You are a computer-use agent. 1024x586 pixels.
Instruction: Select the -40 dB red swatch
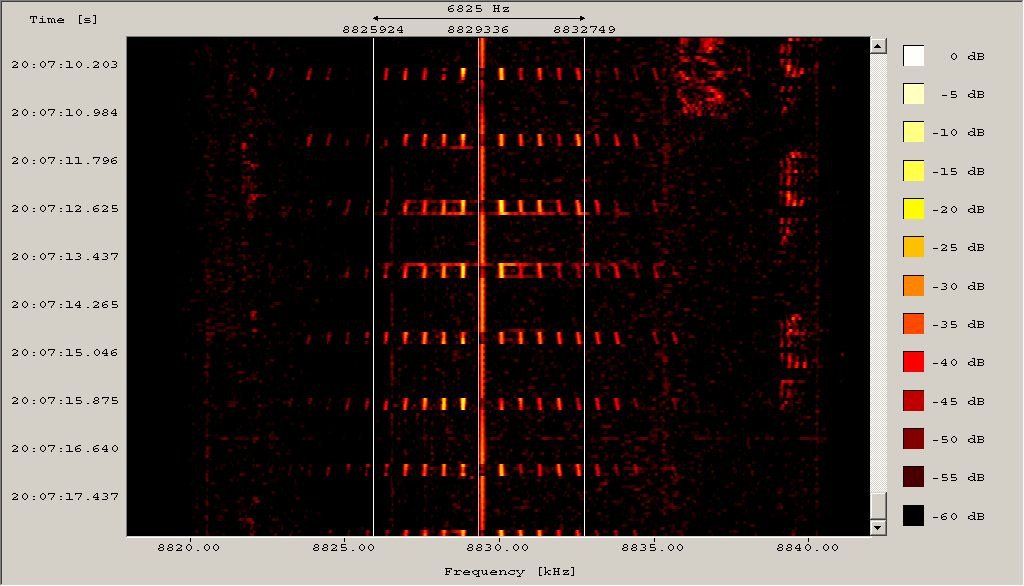click(x=914, y=361)
